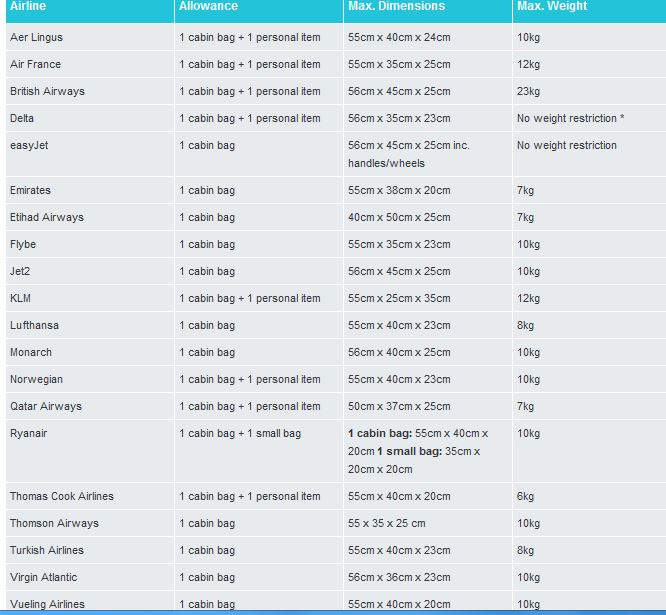666x615 pixels.
Task: Click Monarch dimensions 56cm x 40cm x 25cm
Action: 428,352
